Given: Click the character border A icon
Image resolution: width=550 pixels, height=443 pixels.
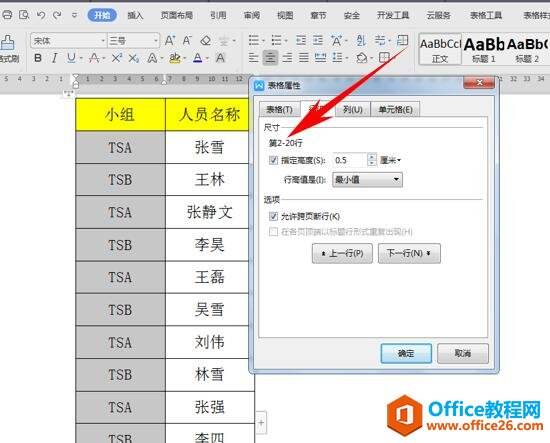Looking at the screenshot, I should (220, 58).
